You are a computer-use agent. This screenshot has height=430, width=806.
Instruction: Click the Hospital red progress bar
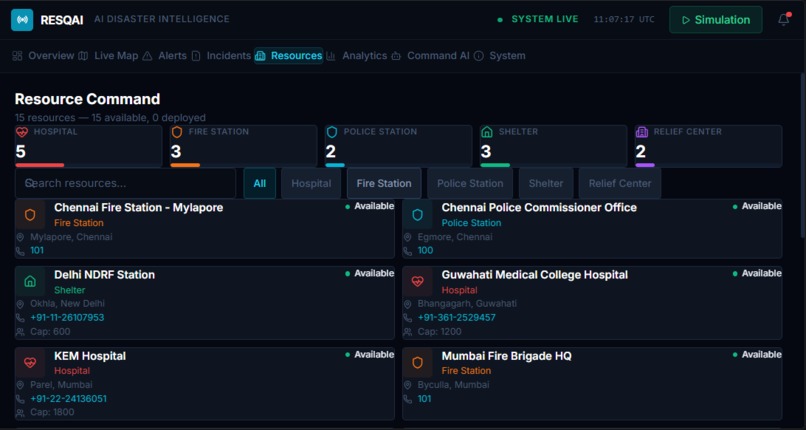pyautogui.click(x=40, y=165)
